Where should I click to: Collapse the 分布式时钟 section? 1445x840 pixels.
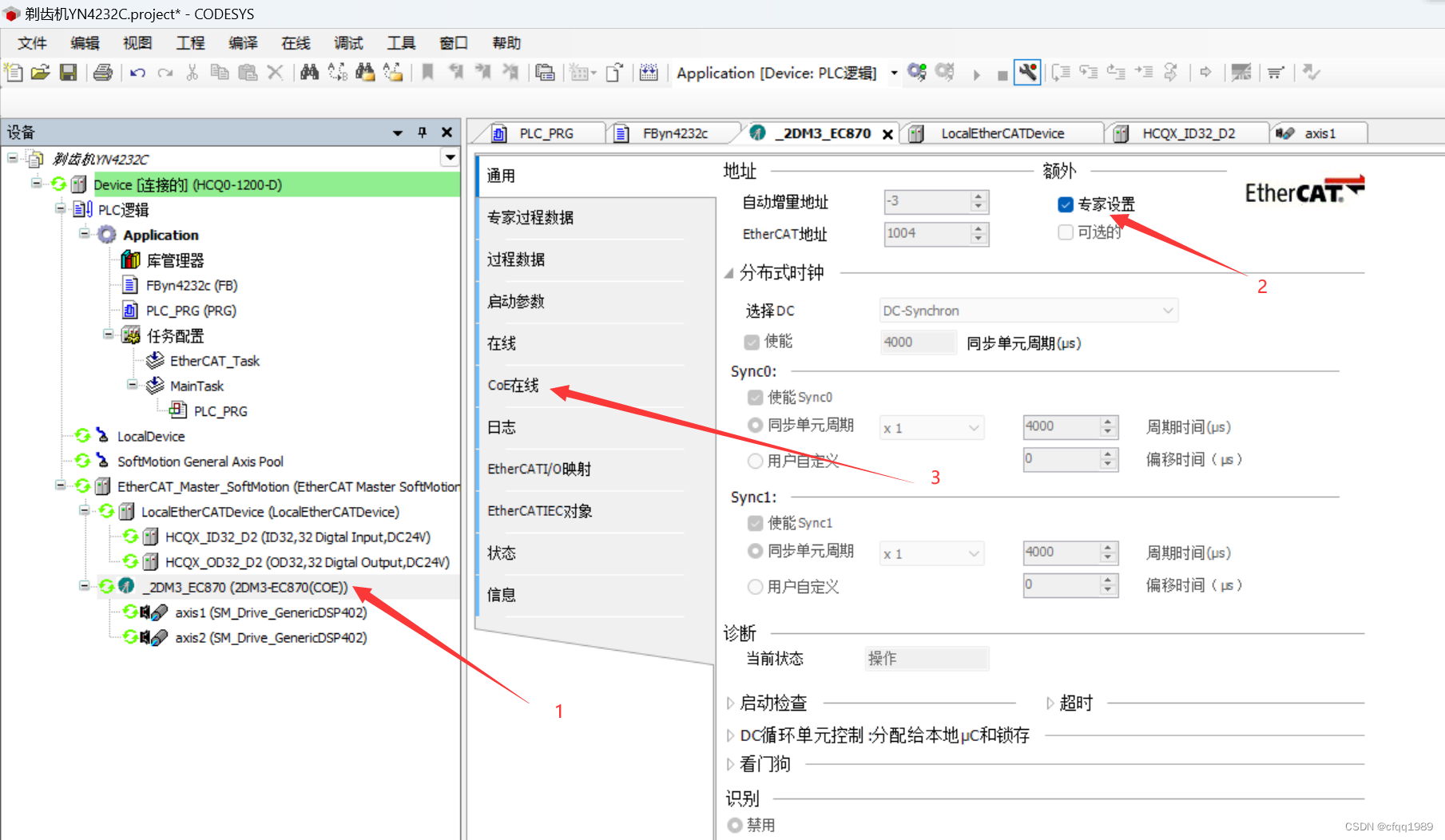click(729, 272)
